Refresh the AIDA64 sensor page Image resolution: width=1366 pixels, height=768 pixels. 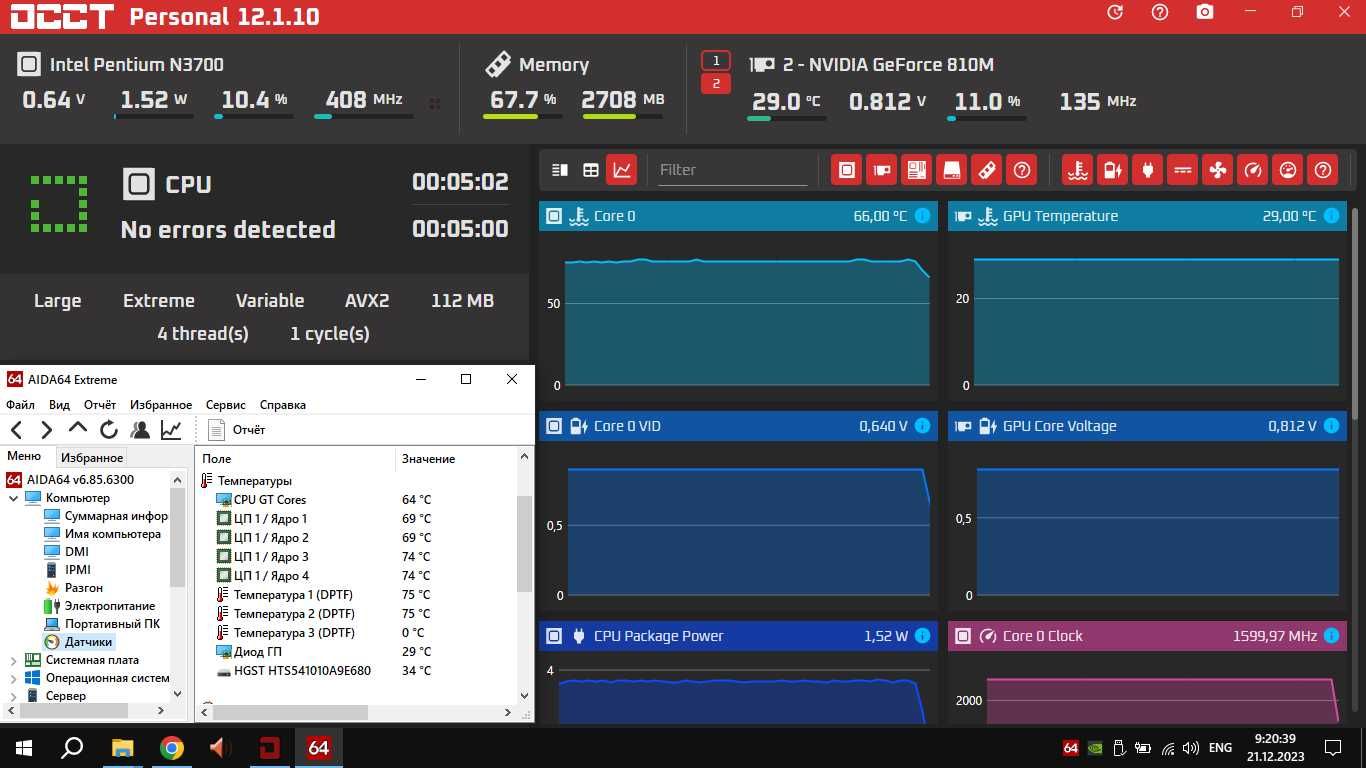tap(109, 430)
